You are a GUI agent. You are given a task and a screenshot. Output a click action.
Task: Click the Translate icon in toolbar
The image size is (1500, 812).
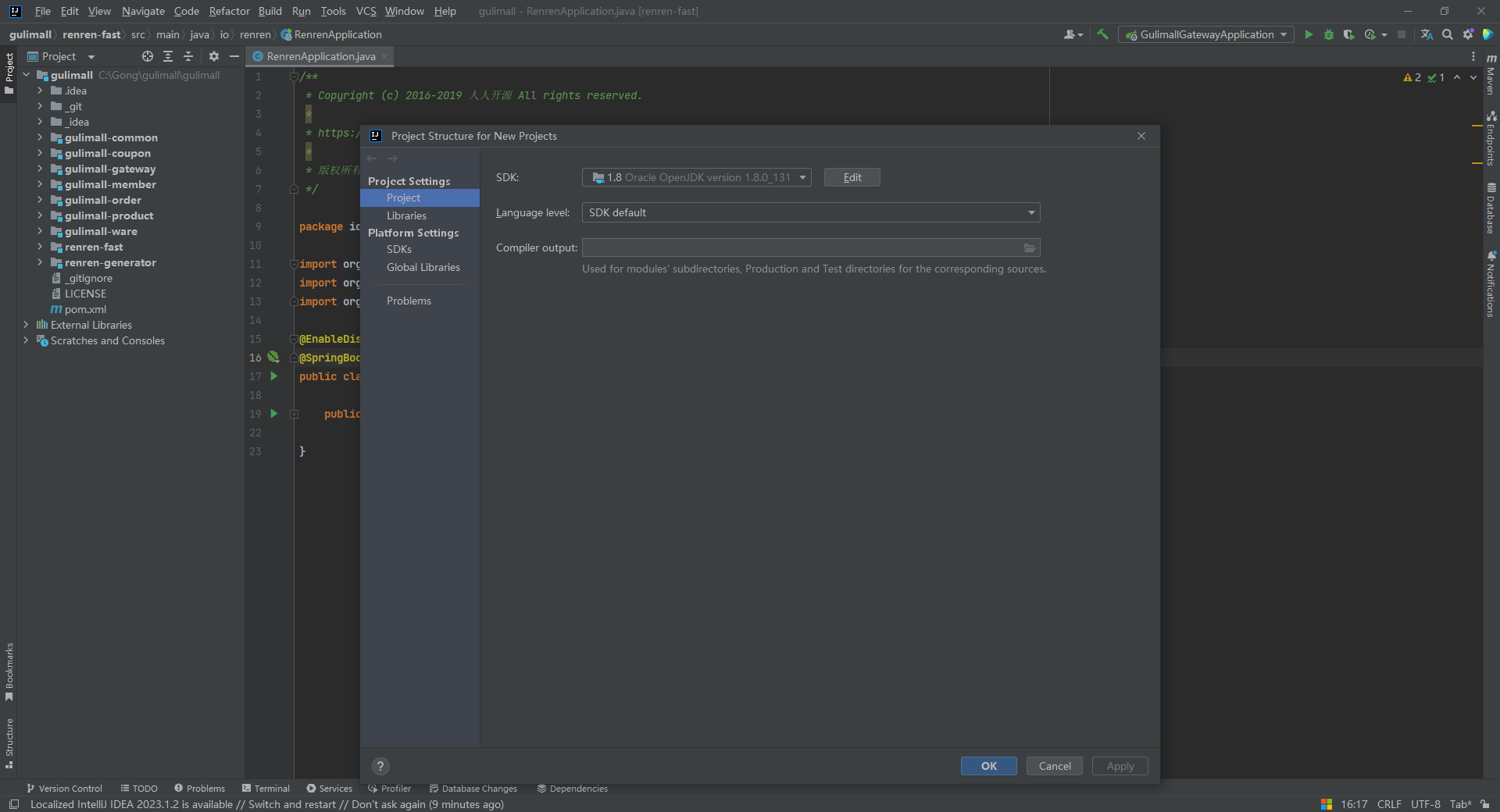(x=1427, y=34)
